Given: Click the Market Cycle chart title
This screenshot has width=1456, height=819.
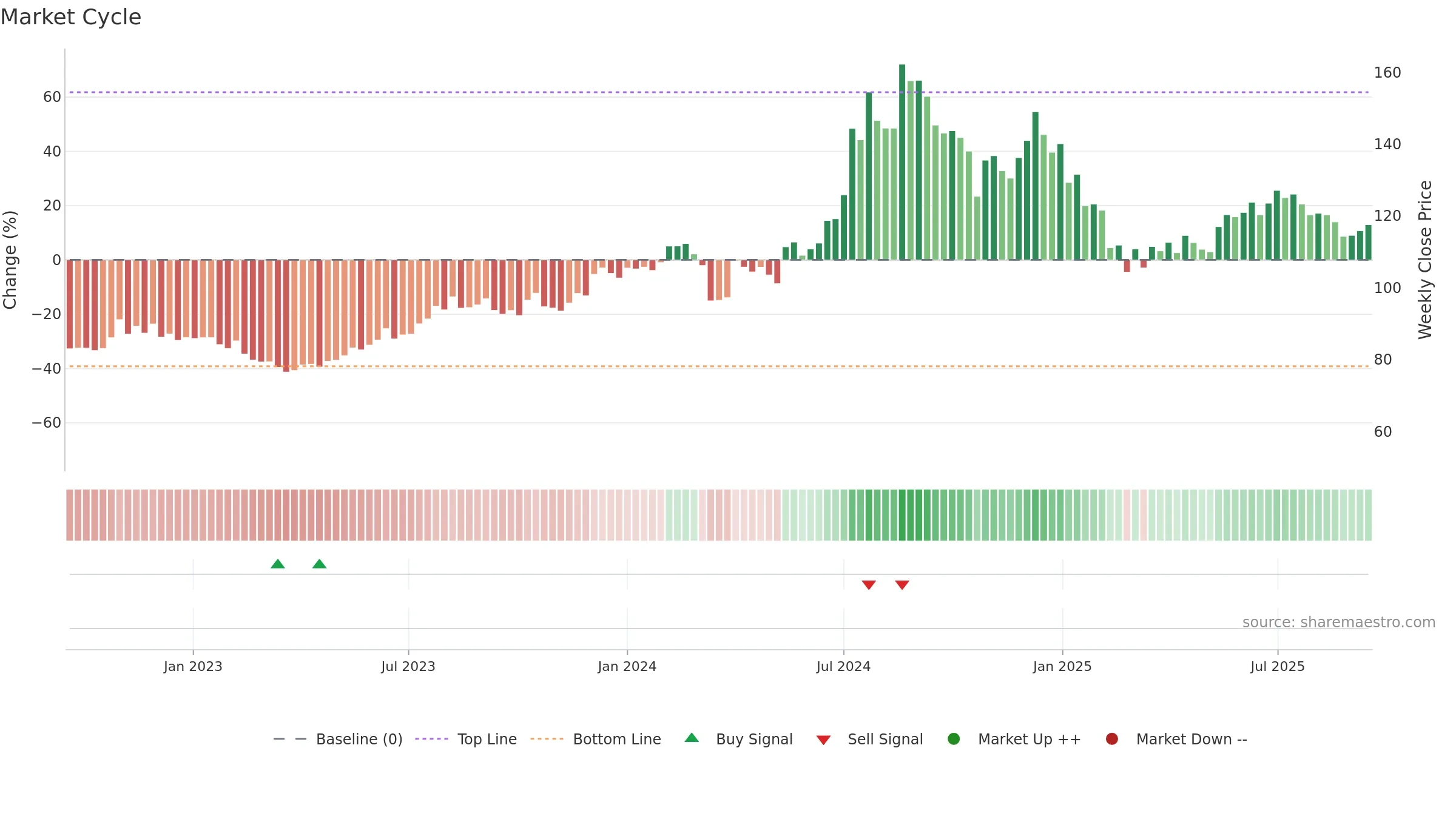Looking at the screenshot, I should (x=71, y=17).
